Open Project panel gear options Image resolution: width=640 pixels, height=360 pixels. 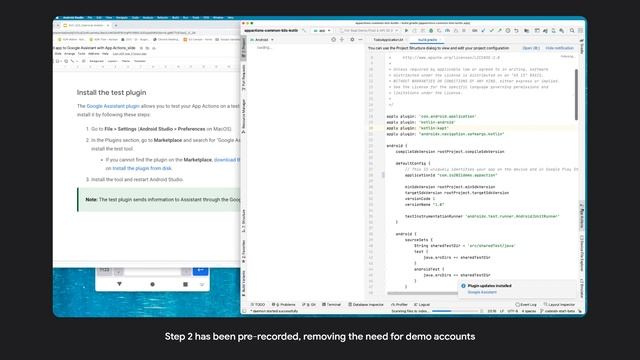[x=352, y=40]
